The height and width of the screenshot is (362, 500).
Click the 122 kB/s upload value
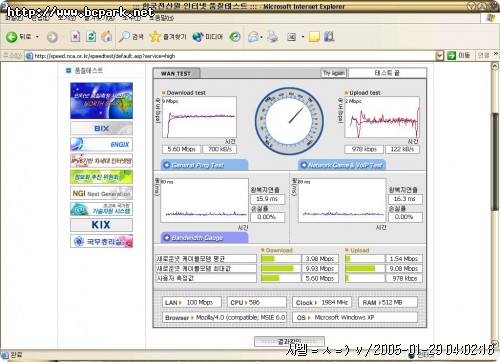pyautogui.click(x=402, y=149)
